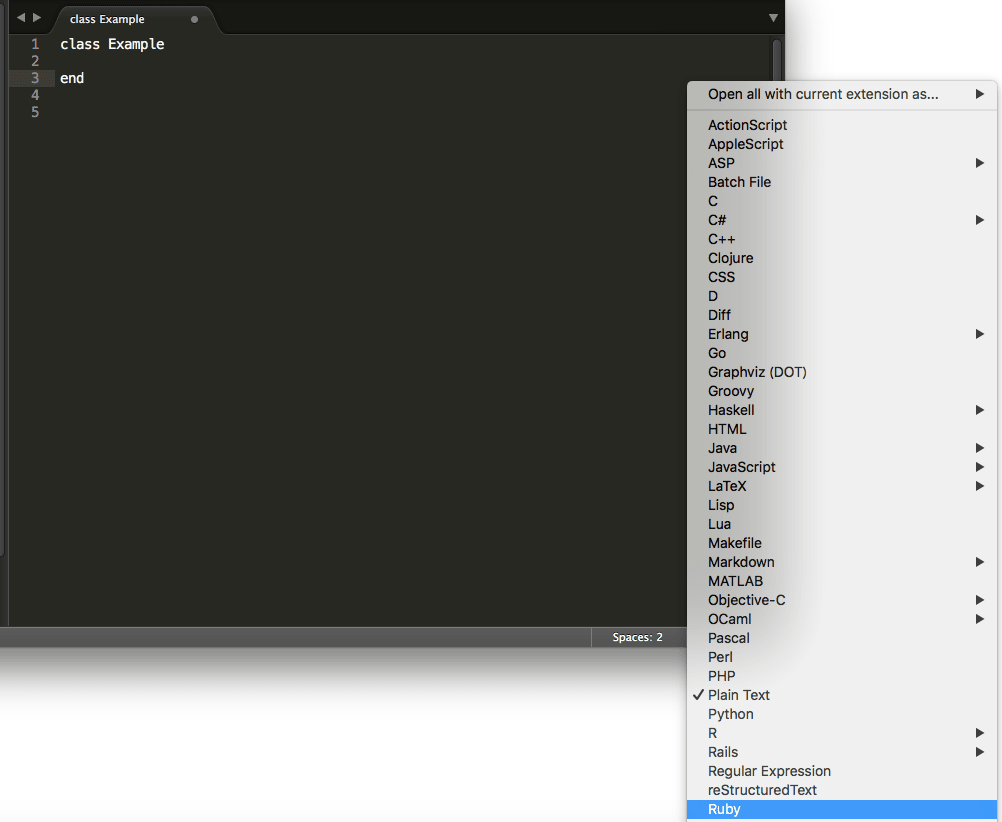
Task: Expand the C# submenu arrow
Action: pyautogui.click(x=980, y=220)
